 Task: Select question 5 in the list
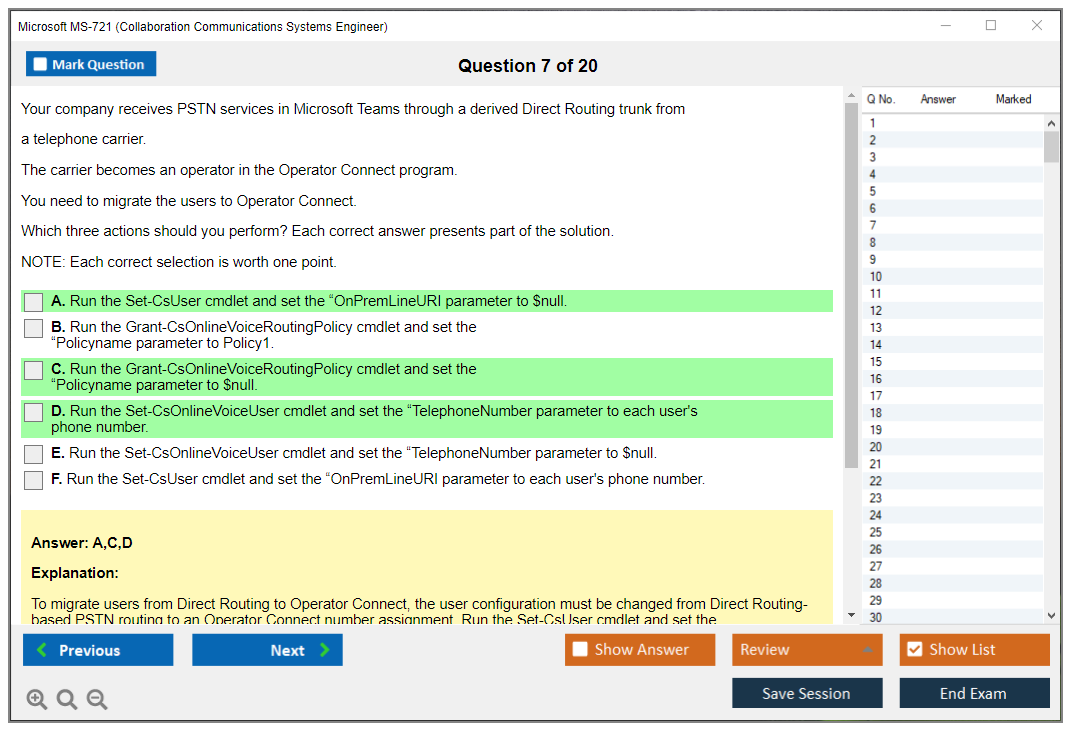click(953, 191)
